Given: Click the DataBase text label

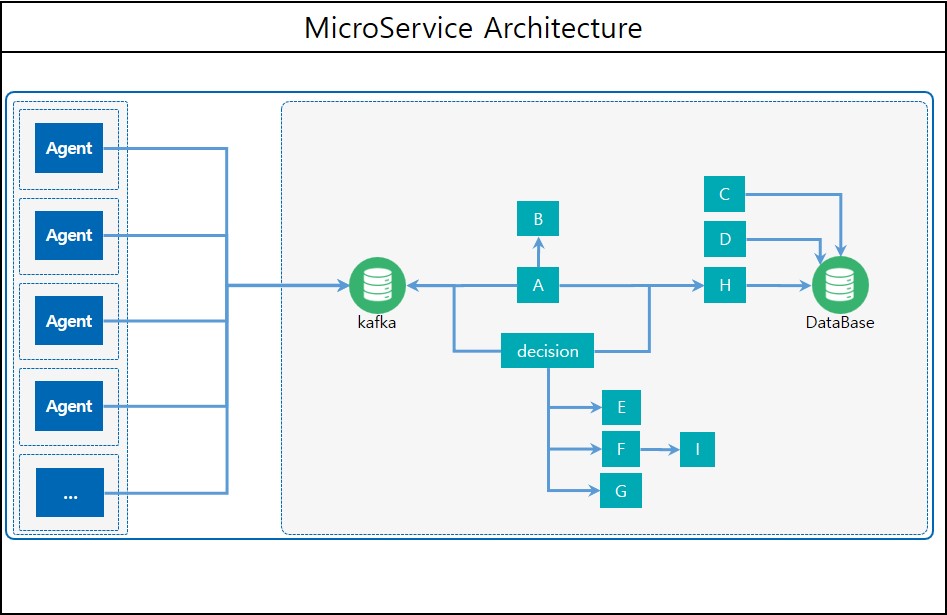Looking at the screenshot, I should tap(840, 322).
